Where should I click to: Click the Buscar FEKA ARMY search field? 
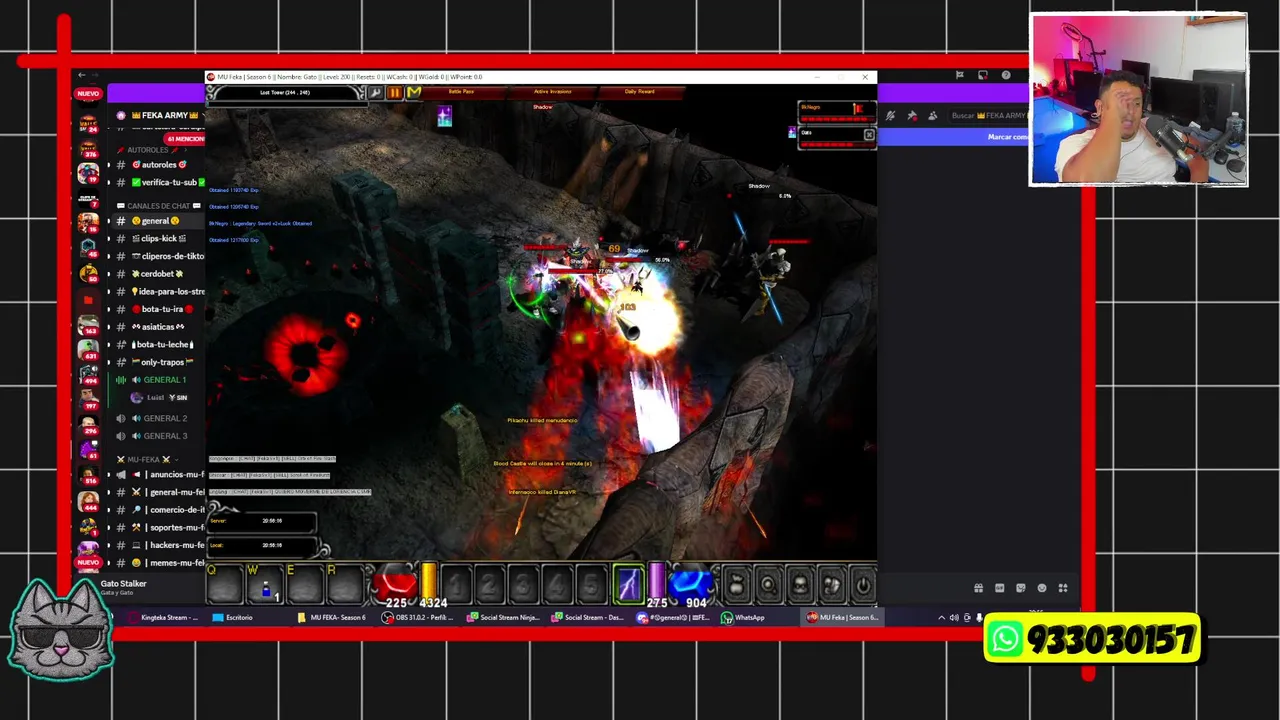[987, 116]
